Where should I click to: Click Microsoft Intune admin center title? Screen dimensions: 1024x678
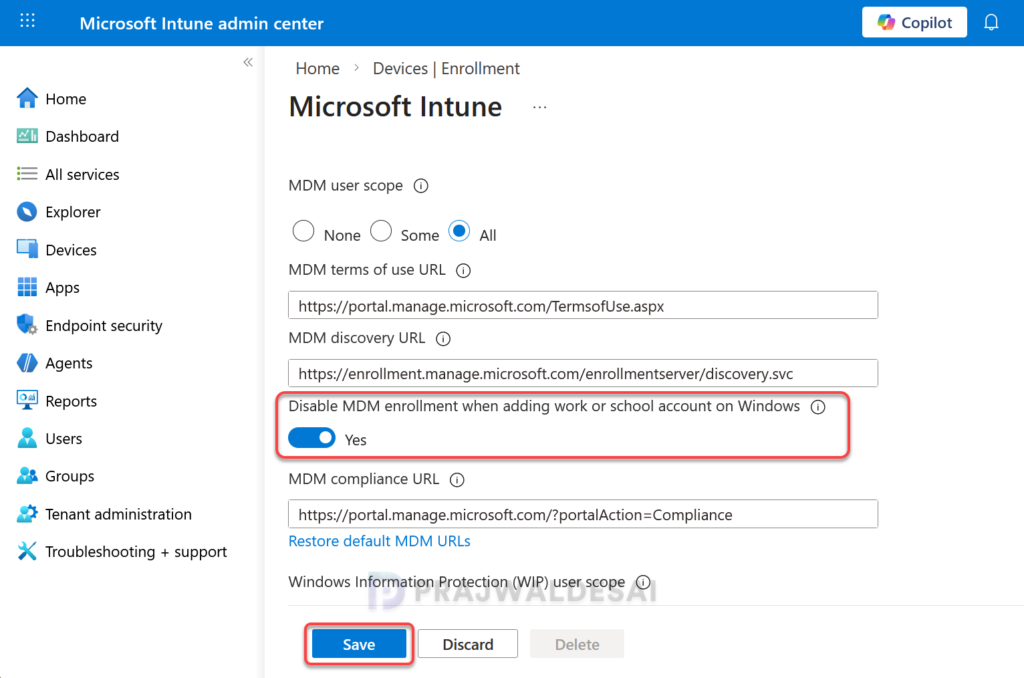coord(201,24)
